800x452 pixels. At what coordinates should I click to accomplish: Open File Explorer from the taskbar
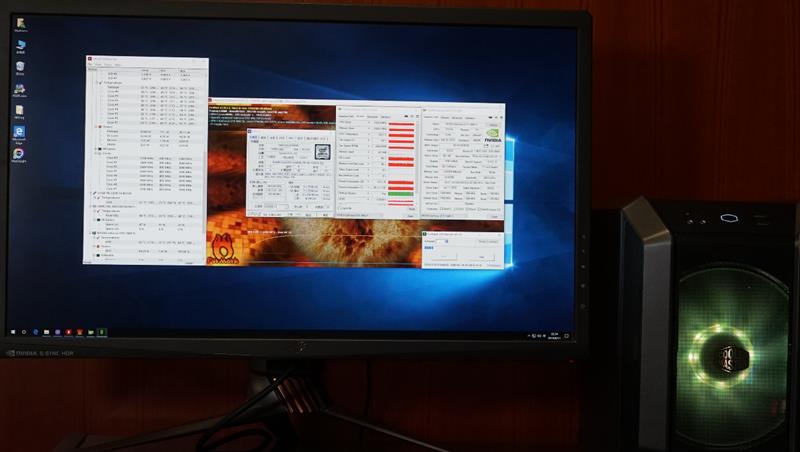[46, 332]
